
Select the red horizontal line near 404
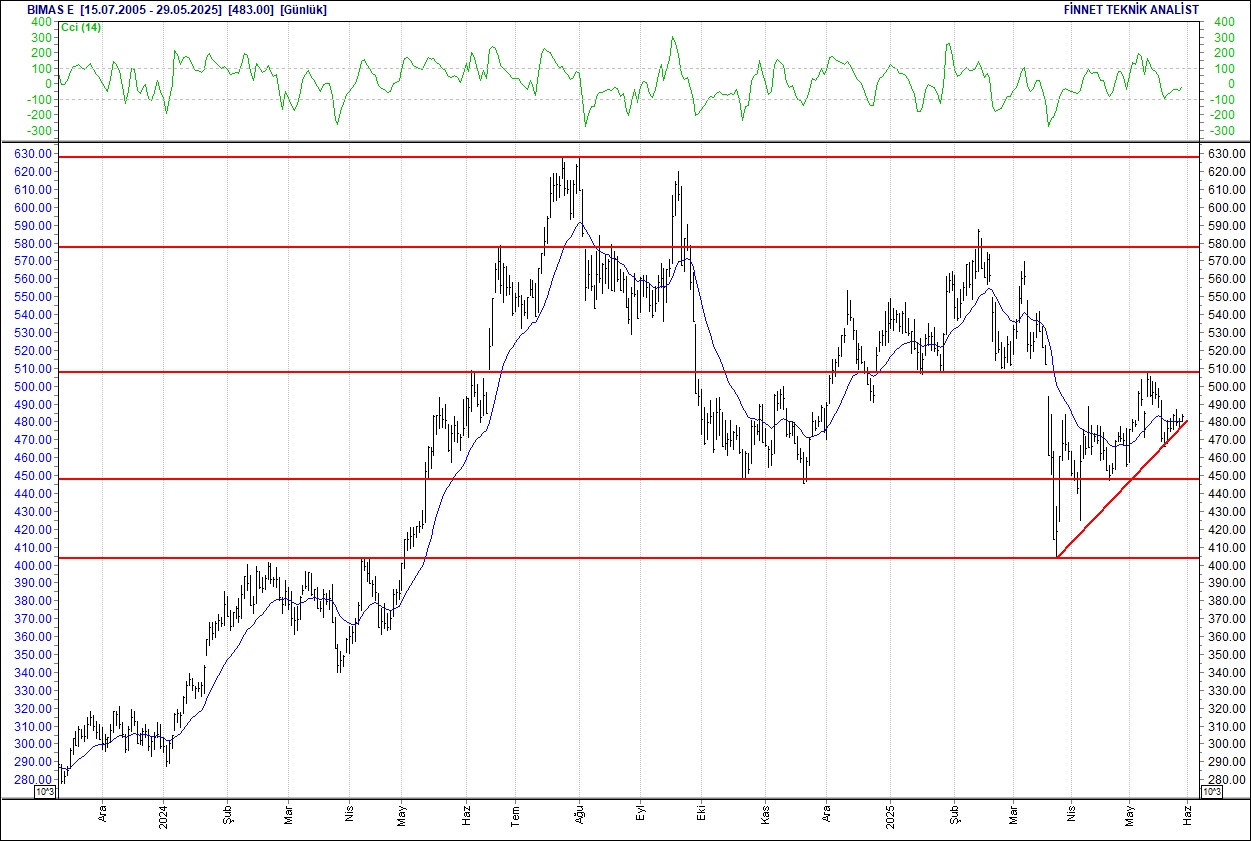[x=627, y=558]
